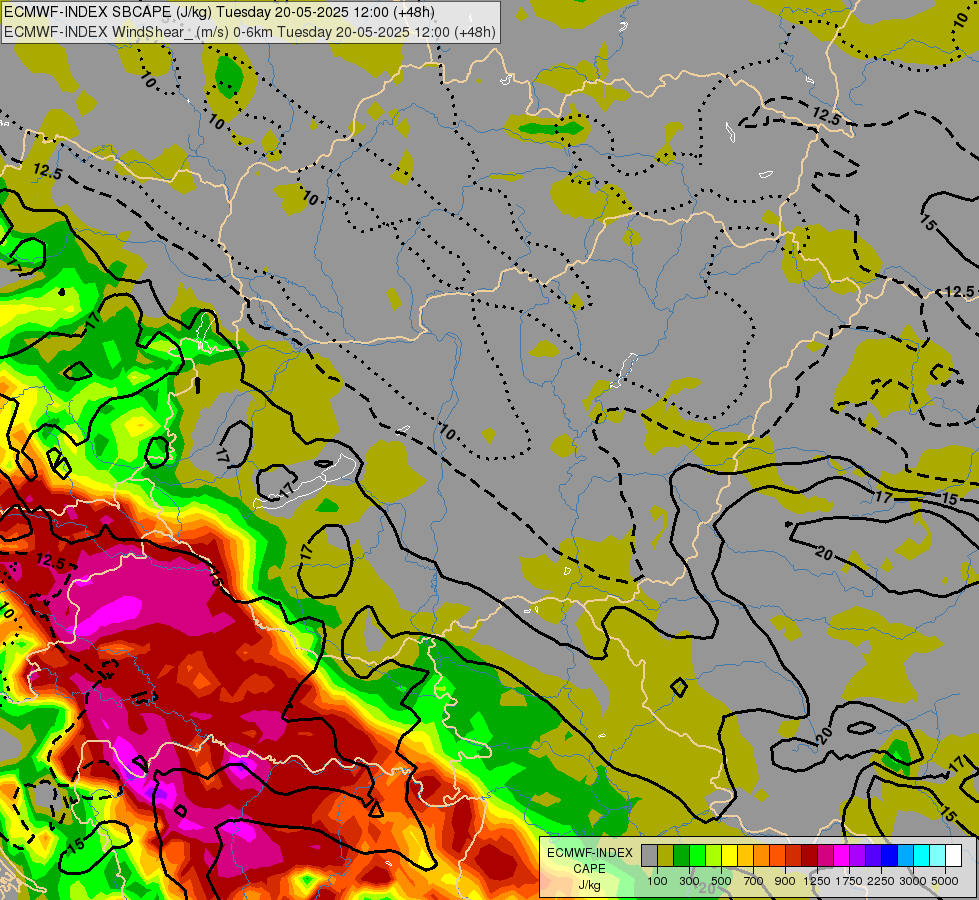Image resolution: width=979 pixels, height=900 pixels.
Task: Select the dark maroon red legend swatch
Action: coord(810,855)
